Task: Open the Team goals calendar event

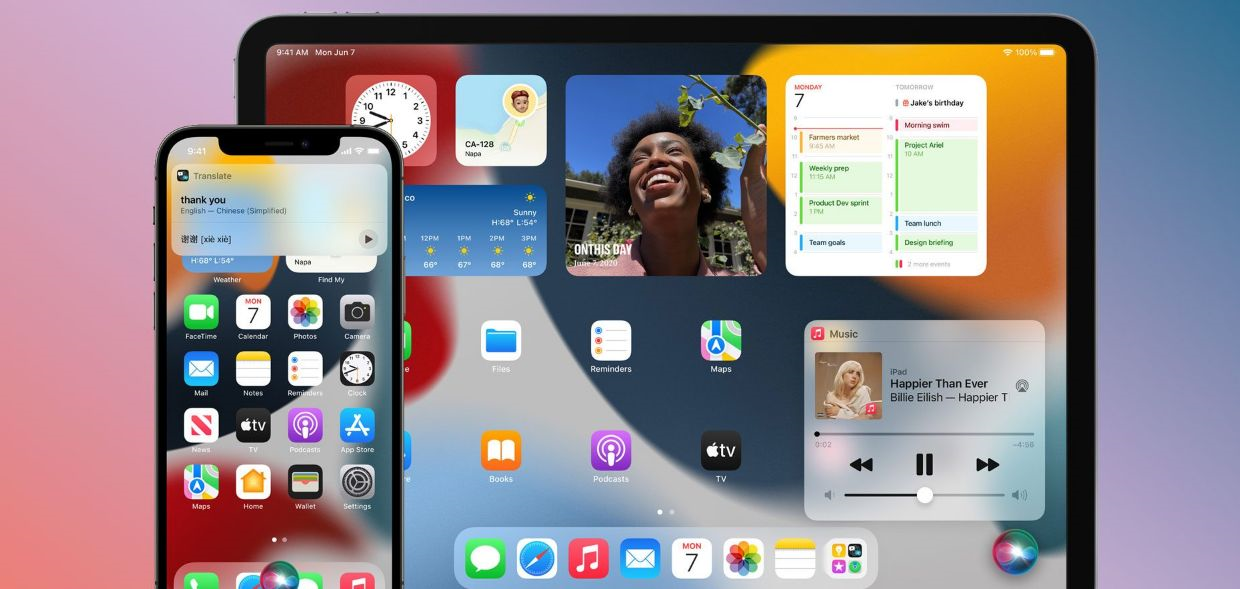Action: tap(841, 242)
